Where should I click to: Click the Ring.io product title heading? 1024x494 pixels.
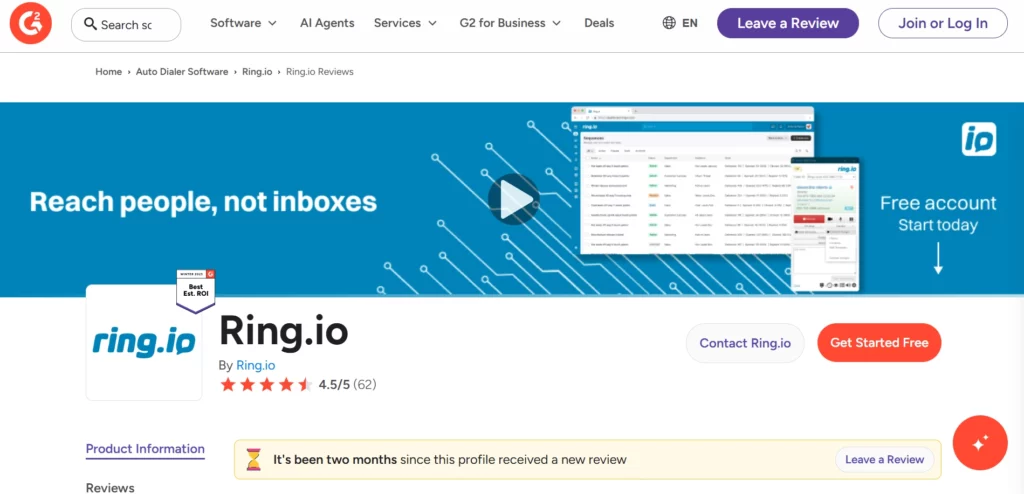click(283, 331)
